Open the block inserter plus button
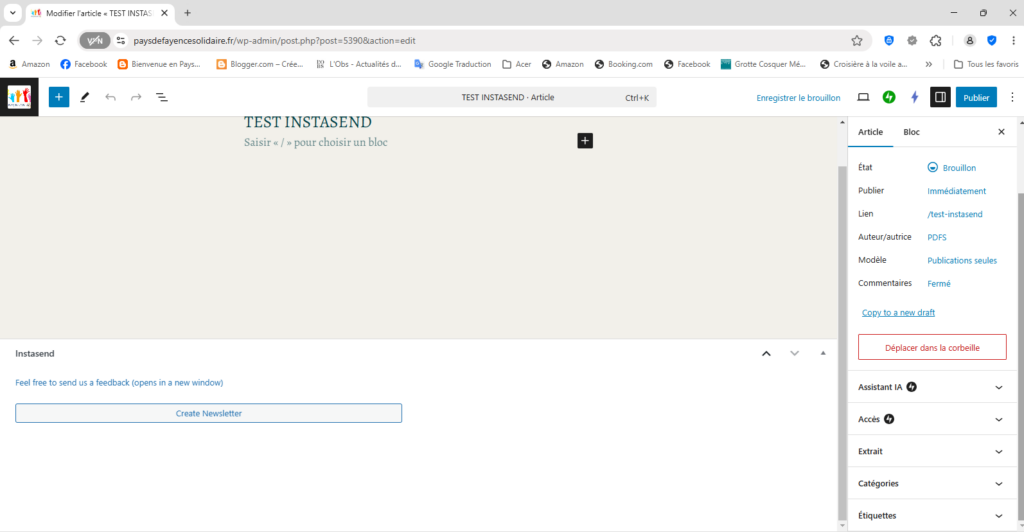 point(59,97)
